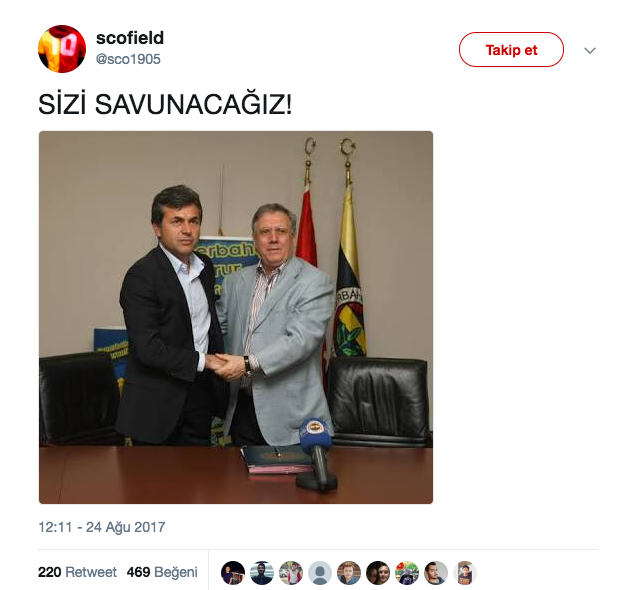Open the Darth Vader liker avatar
Screen dimensions: 633x590
coord(407,573)
